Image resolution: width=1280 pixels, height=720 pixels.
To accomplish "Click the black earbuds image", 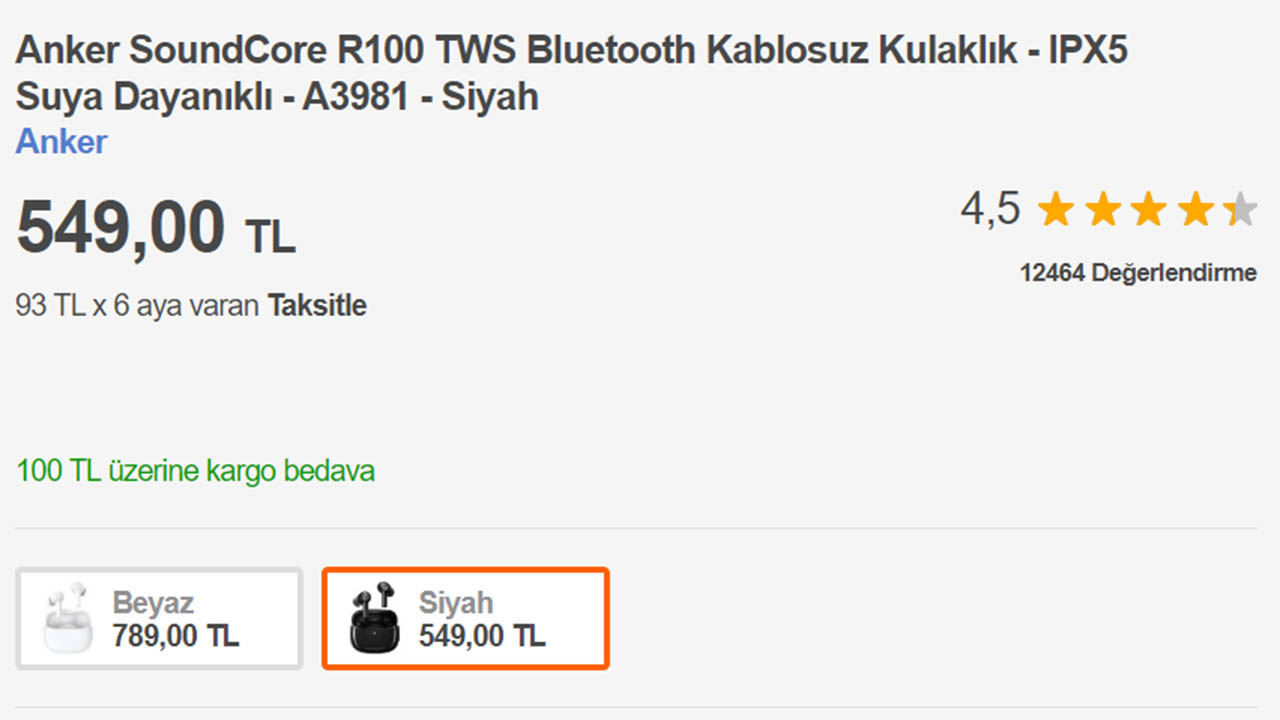I will [x=374, y=618].
